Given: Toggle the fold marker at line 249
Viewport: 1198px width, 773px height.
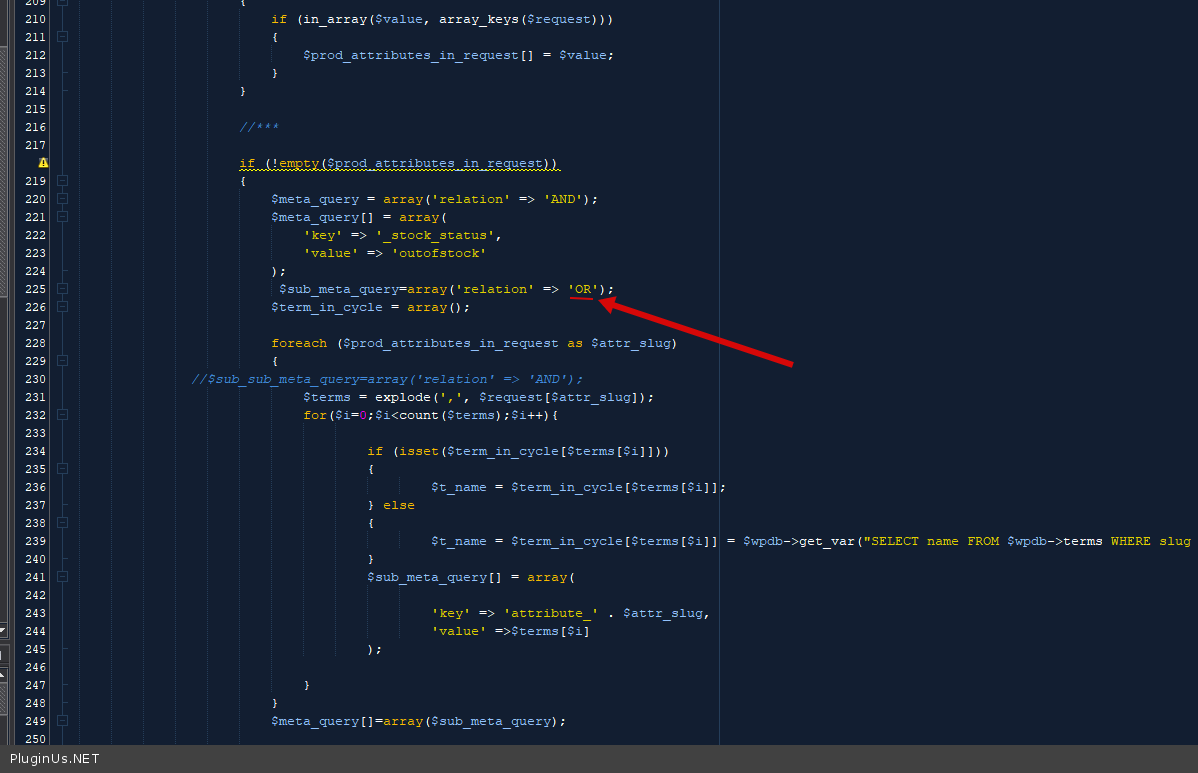Looking at the screenshot, I should pos(63,721).
